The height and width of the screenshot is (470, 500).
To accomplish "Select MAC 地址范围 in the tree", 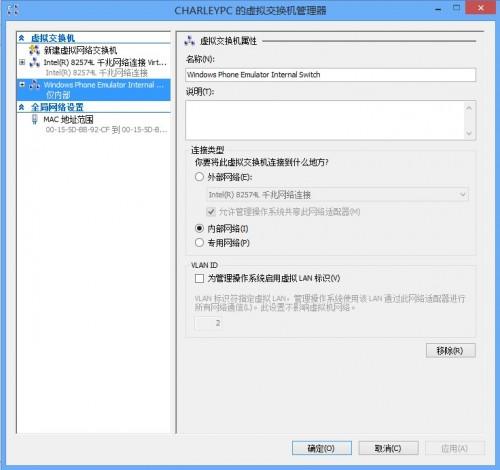I will point(68,119).
